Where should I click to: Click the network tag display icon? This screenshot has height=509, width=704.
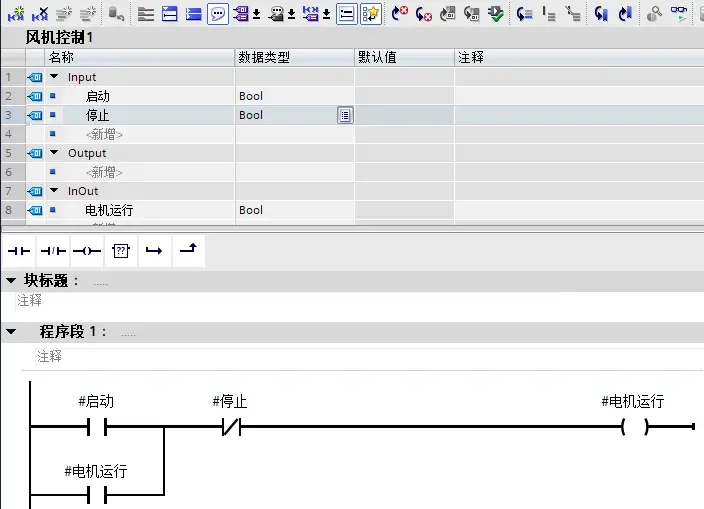click(x=311, y=14)
